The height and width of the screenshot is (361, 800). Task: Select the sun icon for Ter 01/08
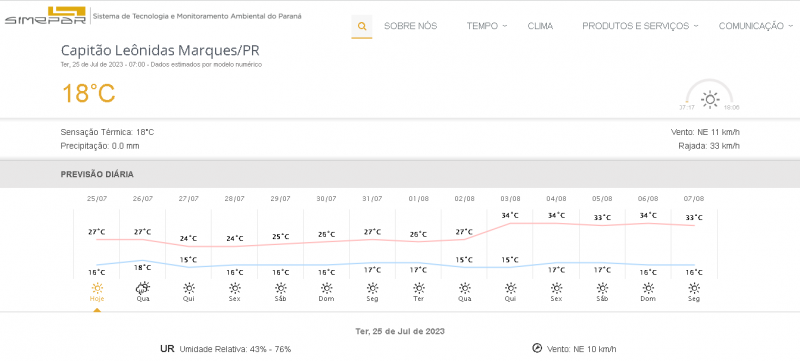click(418, 288)
